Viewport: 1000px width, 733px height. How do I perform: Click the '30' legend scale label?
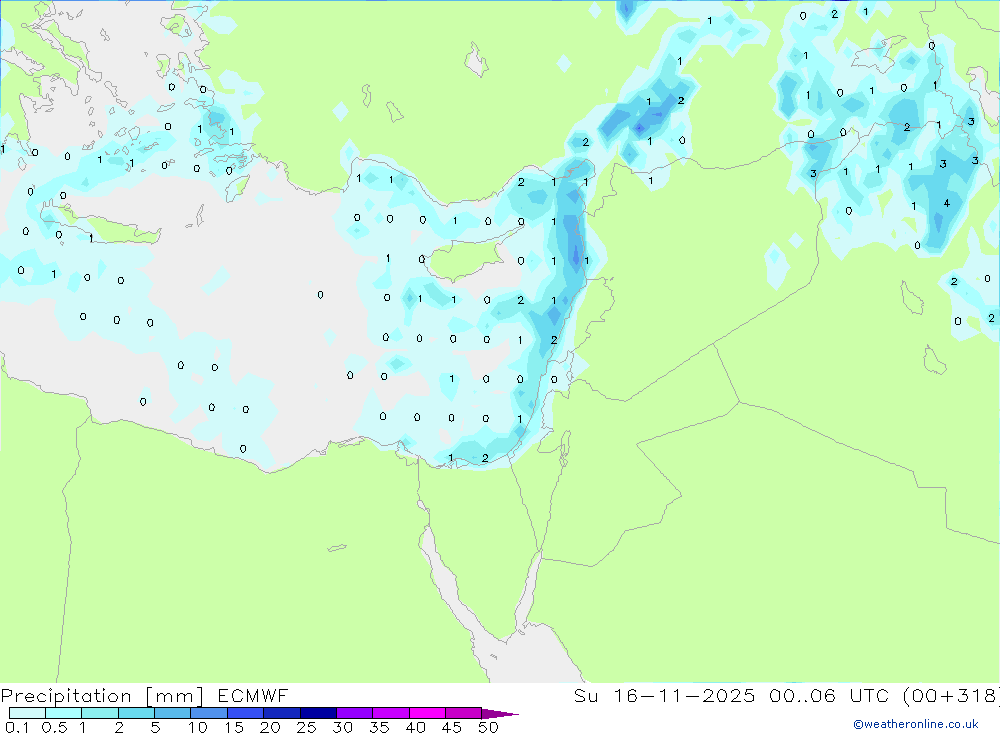(343, 727)
